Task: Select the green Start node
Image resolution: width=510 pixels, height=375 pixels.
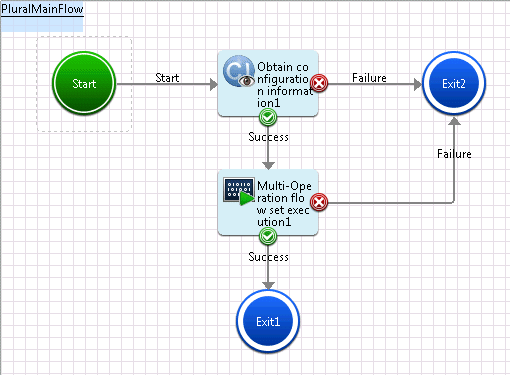Action: point(84,83)
